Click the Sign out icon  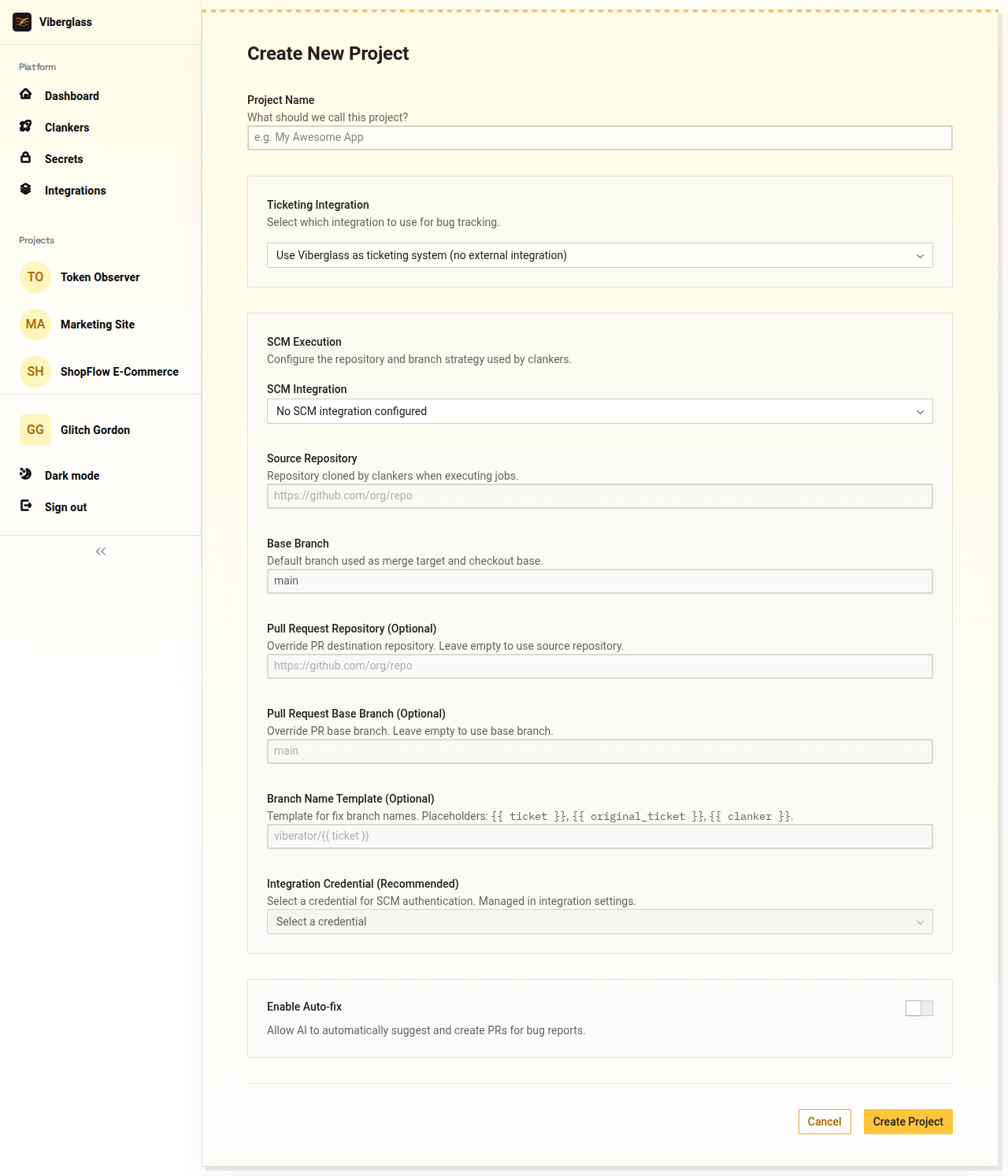26,506
